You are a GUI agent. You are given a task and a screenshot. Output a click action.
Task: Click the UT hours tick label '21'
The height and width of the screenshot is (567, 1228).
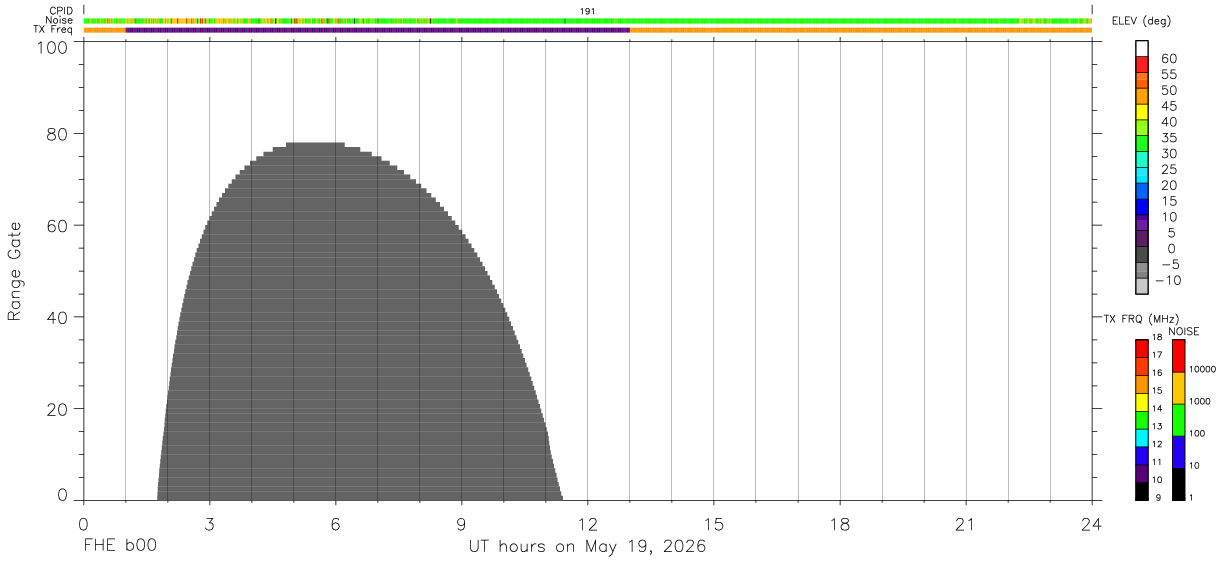click(x=966, y=524)
